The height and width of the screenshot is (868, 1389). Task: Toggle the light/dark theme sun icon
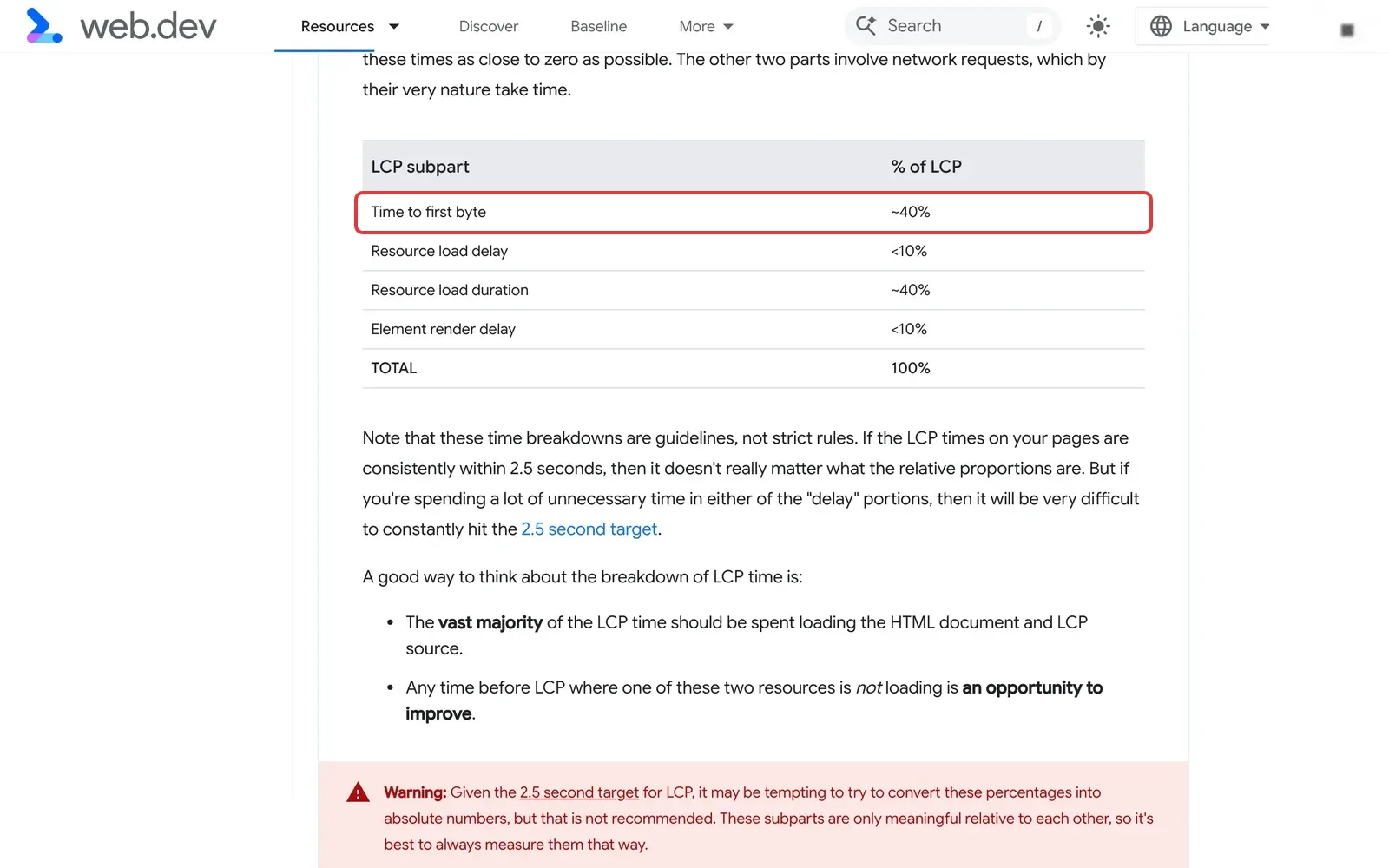[x=1098, y=26]
